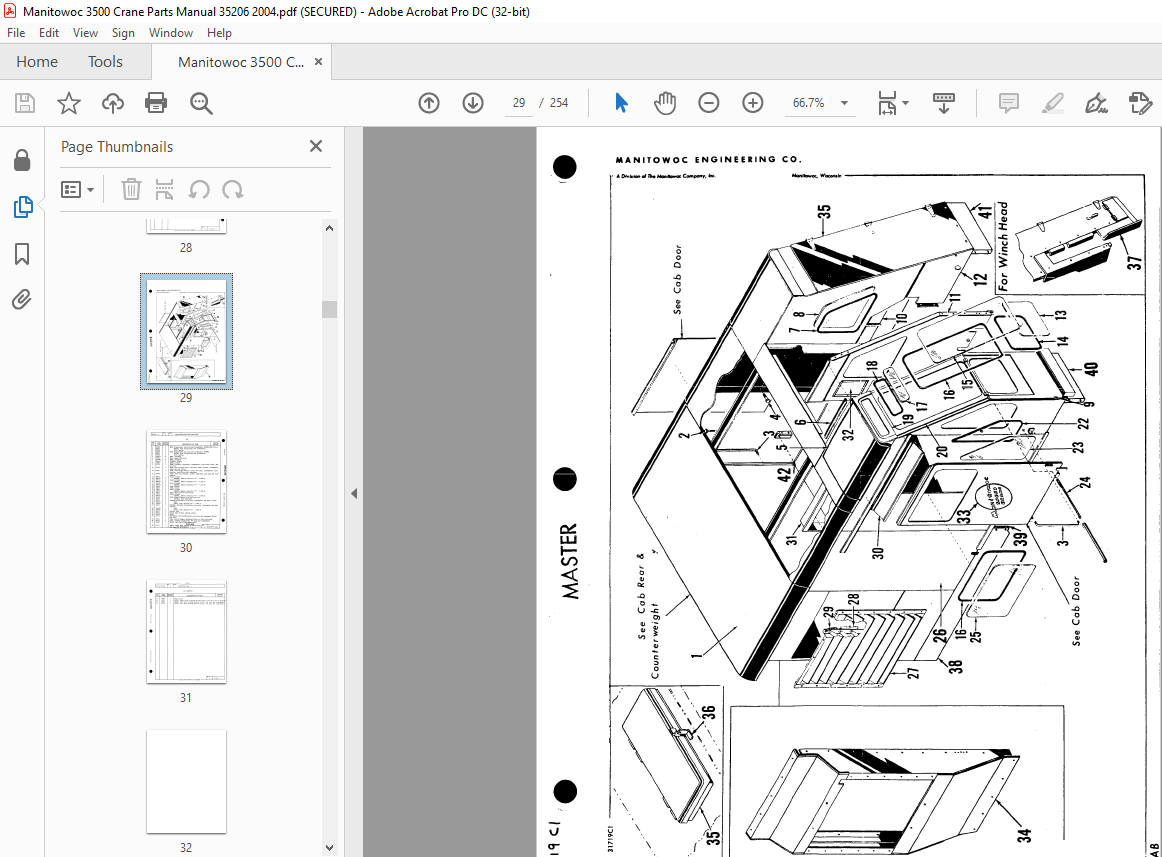
Task: Switch to the Home tab
Action: coord(37,62)
